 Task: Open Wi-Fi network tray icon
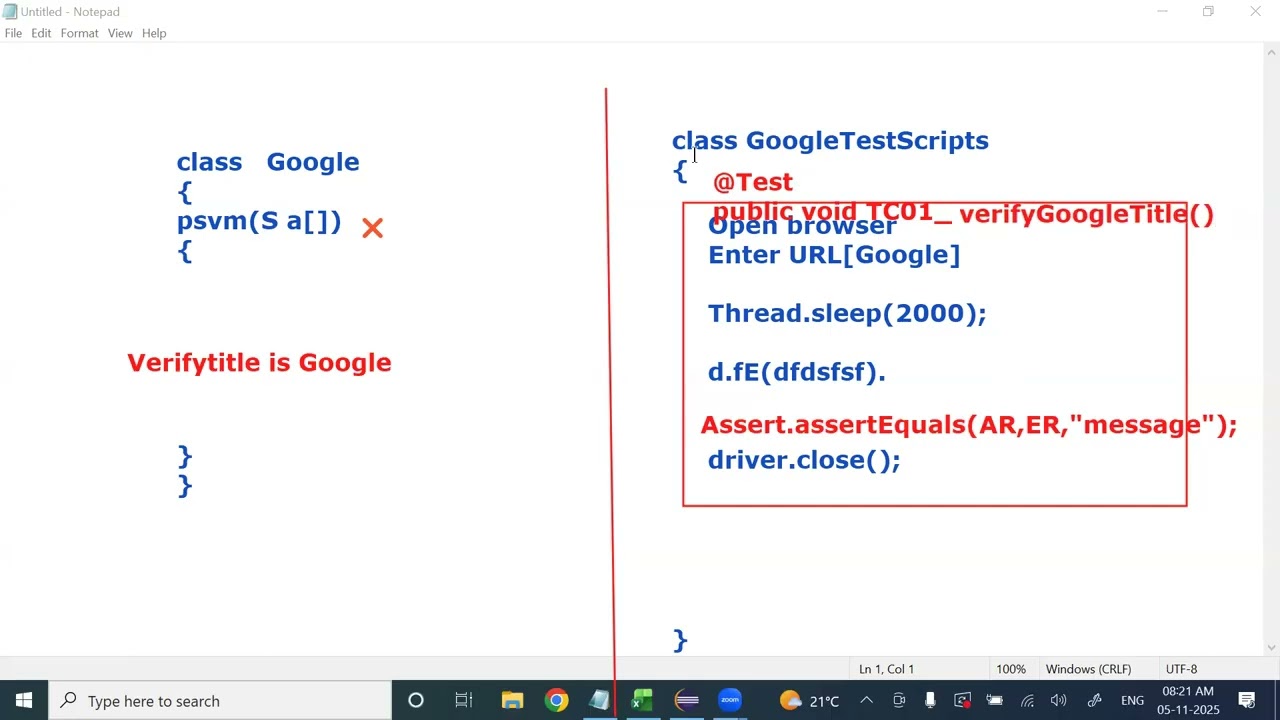click(1027, 701)
